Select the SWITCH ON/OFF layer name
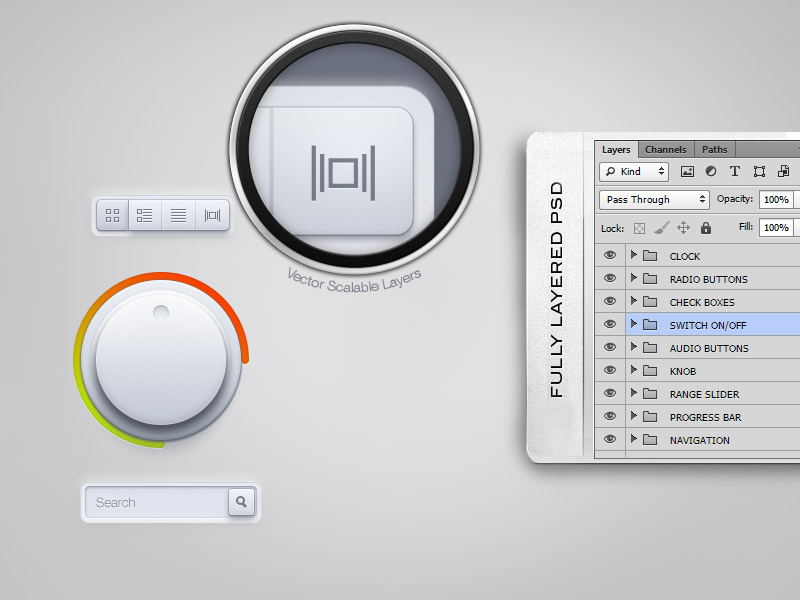The image size is (800, 600). point(708,326)
